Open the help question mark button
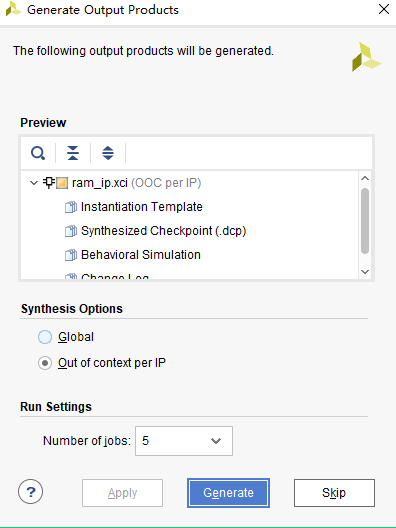 pos(31,492)
